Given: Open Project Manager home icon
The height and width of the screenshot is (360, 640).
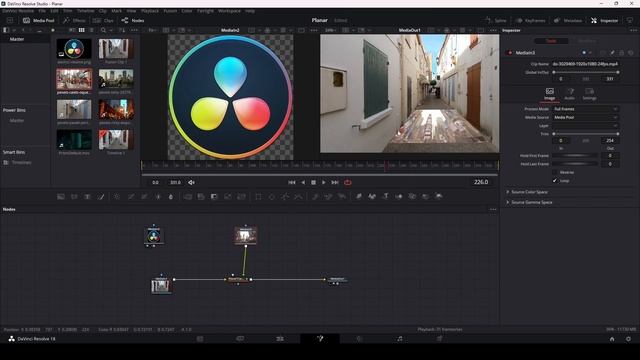Looking at the screenshot, I should point(612,339).
